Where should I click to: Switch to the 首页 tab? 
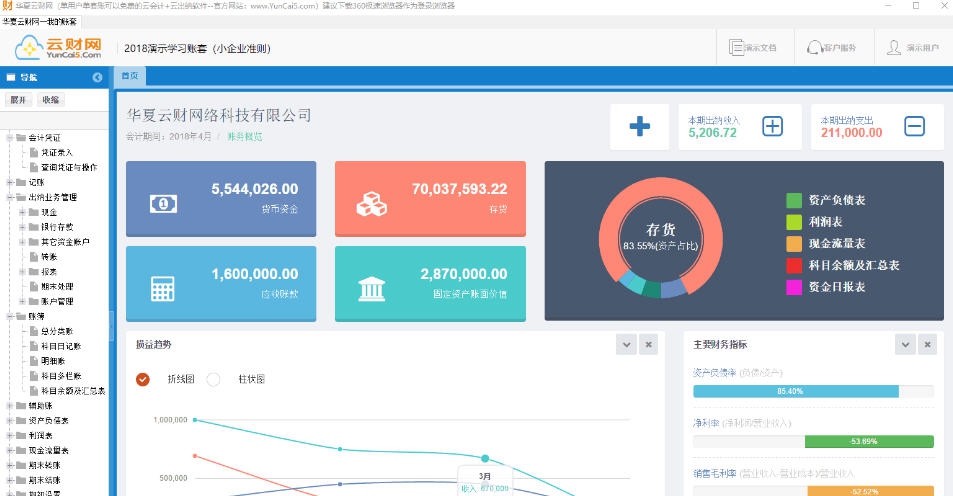click(x=130, y=76)
